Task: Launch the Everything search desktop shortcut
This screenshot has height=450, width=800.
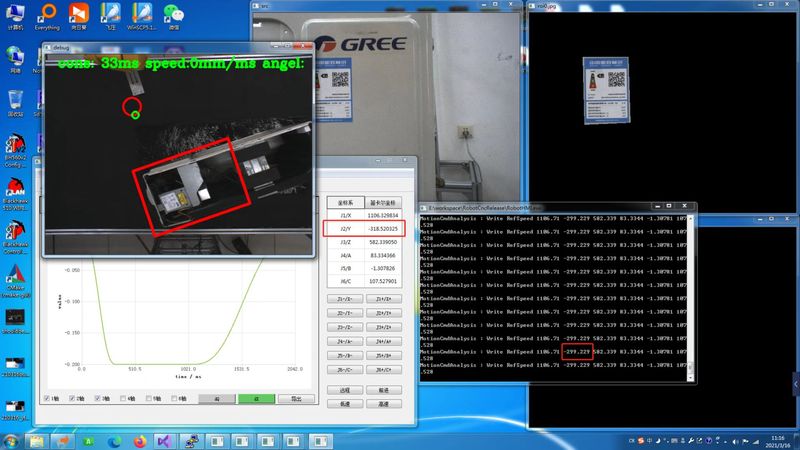Action: (47, 16)
